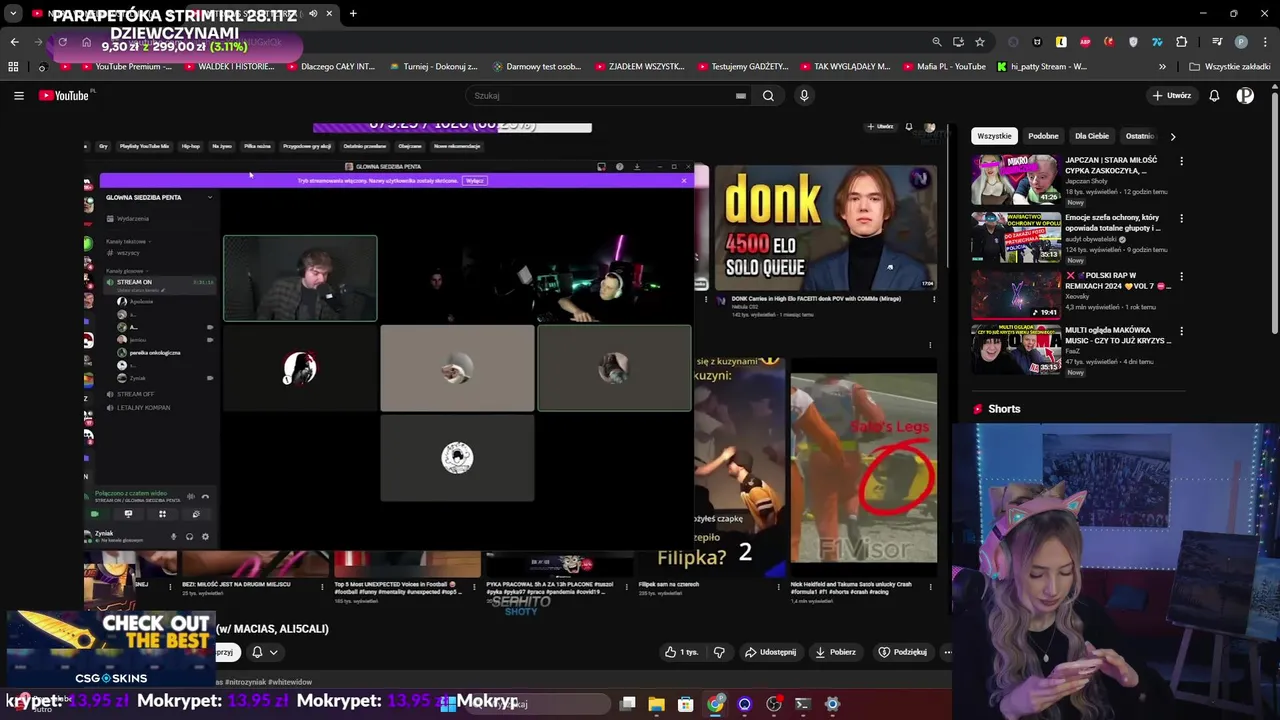
Task: Click the Pobierz download button
Action: tap(835, 652)
